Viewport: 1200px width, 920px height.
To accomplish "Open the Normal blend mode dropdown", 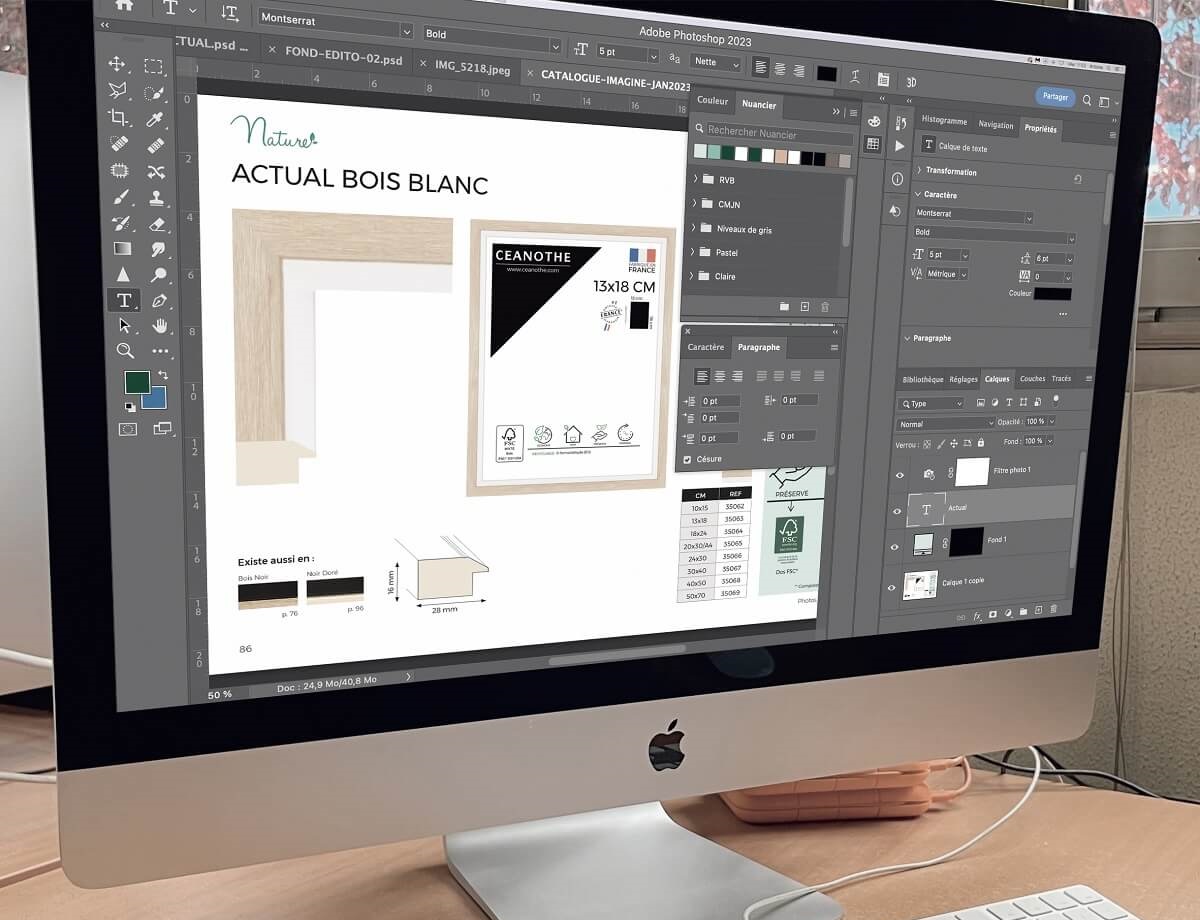I will (x=946, y=424).
